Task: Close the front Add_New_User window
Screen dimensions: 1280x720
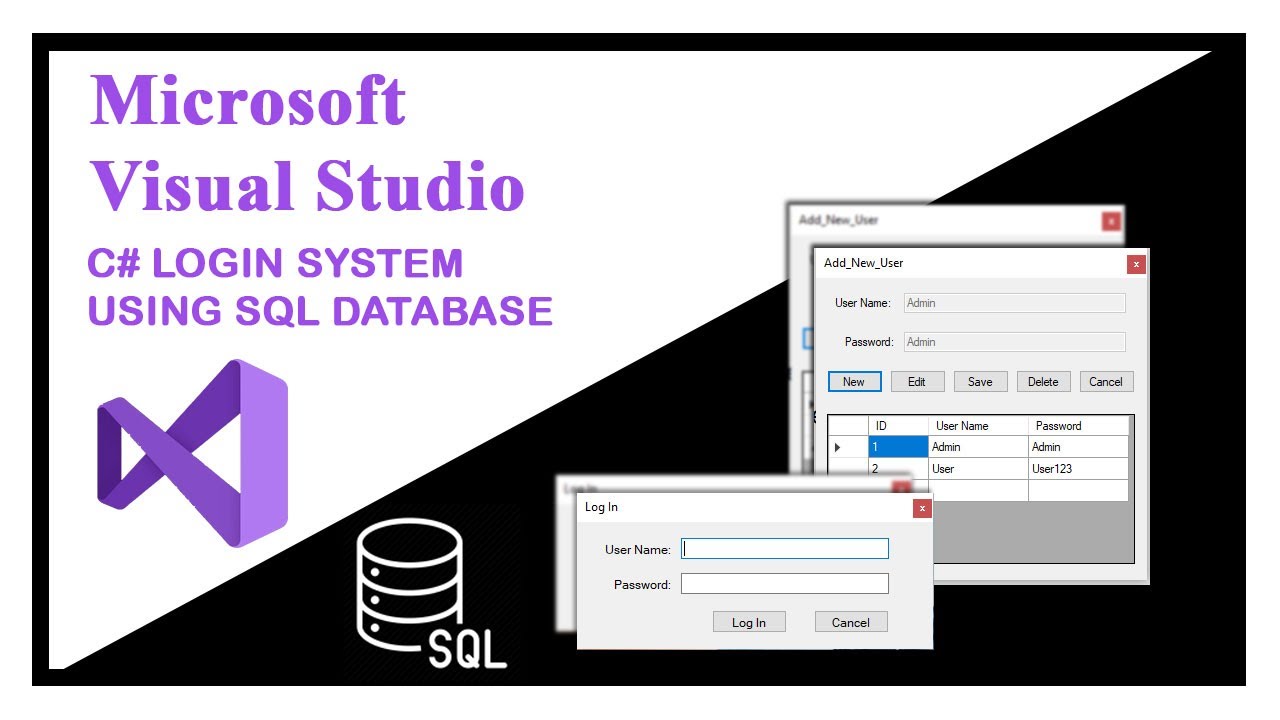Action: tap(1136, 264)
